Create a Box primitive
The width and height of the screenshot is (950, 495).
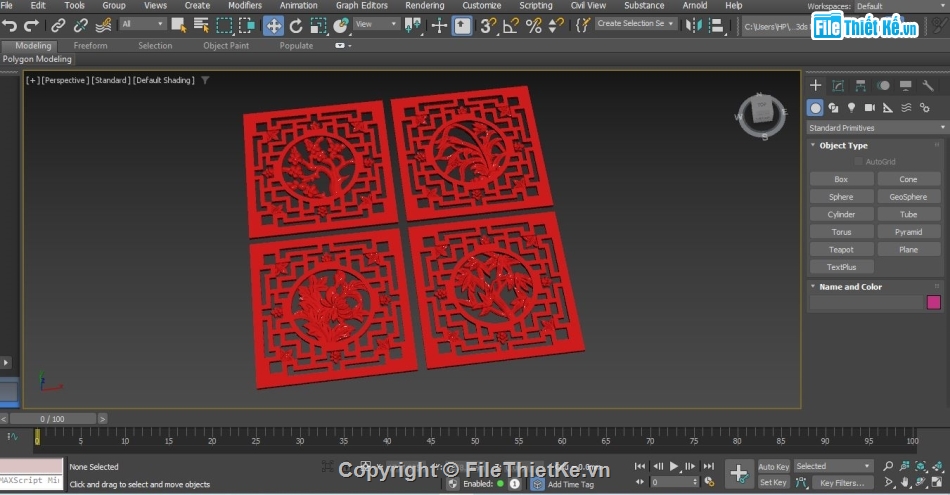coord(841,179)
